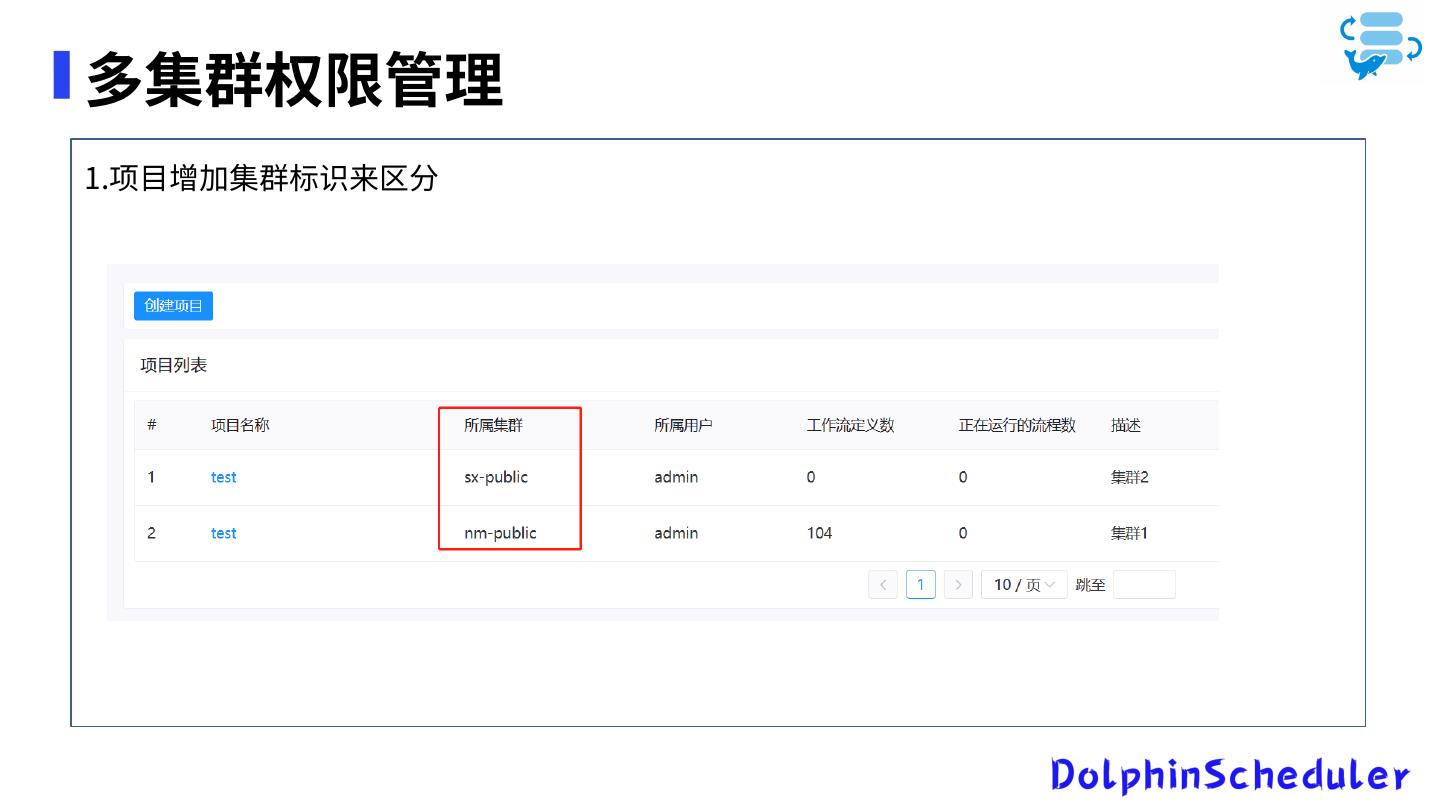Screen dimensions: 1440x810
Task: Go to previous page using left arrow
Action: tap(882, 585)
